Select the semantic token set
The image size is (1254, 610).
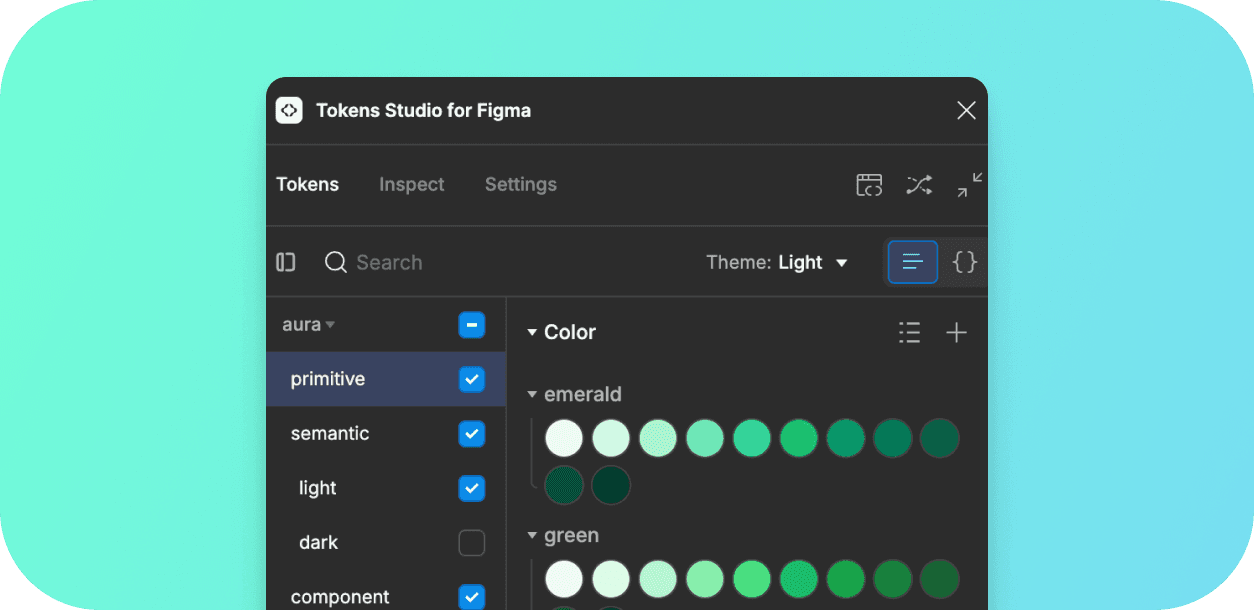pyautogui.click(x=330, y=434)
